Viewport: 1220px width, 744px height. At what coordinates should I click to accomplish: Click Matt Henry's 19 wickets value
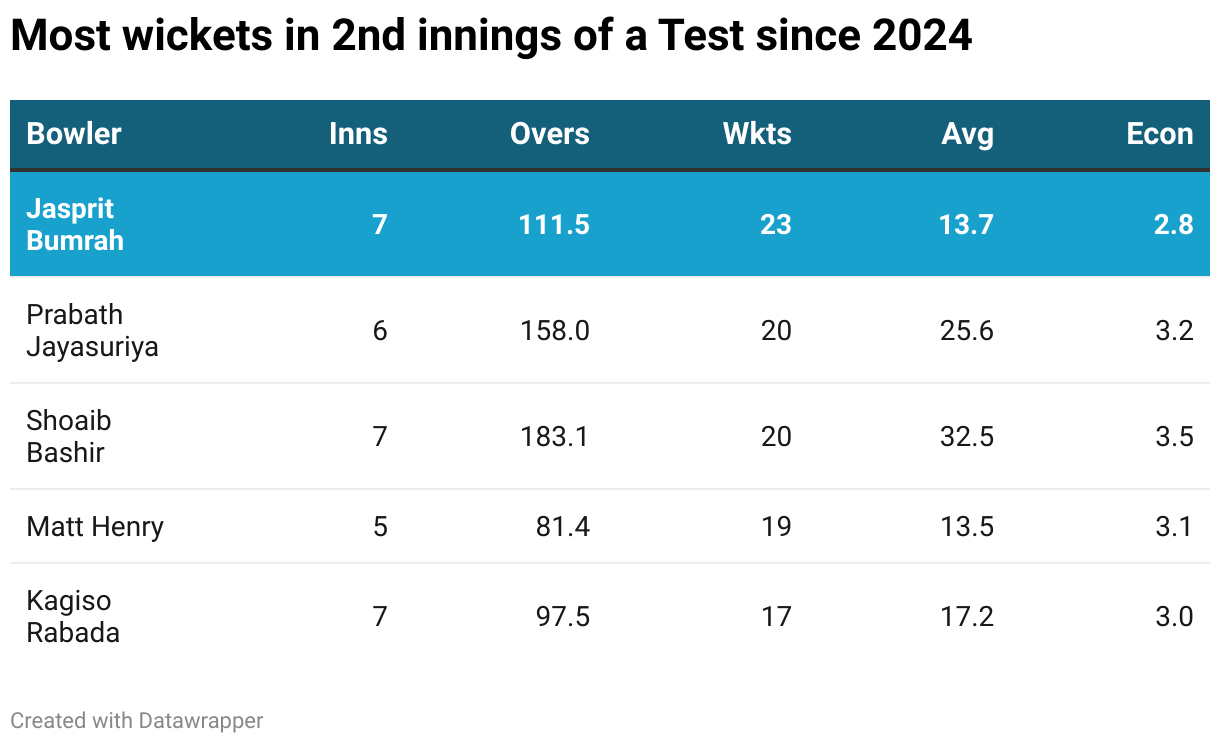pyautogui.click(x=776, y=526)
